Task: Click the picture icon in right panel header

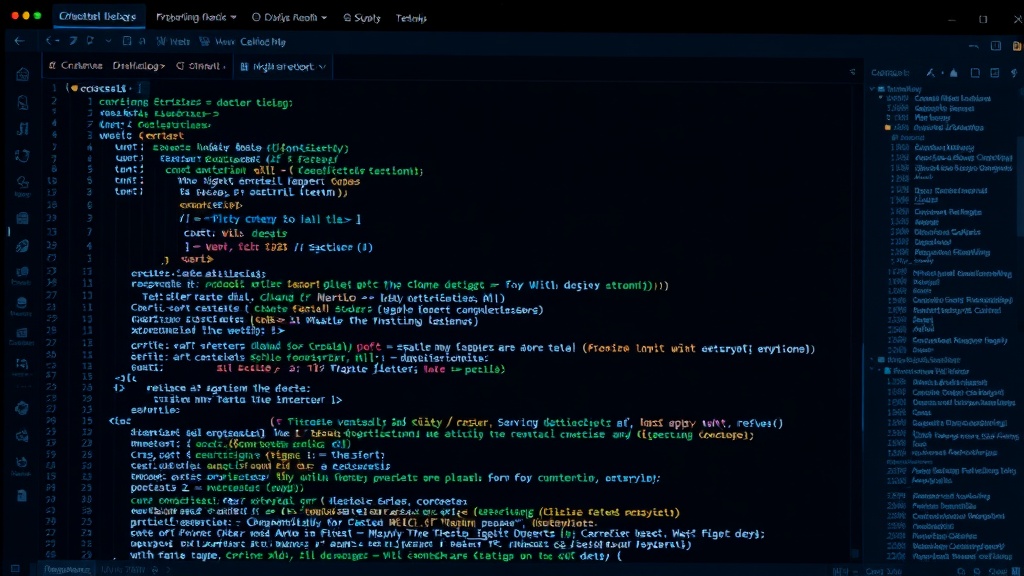Action: [995, 72]
